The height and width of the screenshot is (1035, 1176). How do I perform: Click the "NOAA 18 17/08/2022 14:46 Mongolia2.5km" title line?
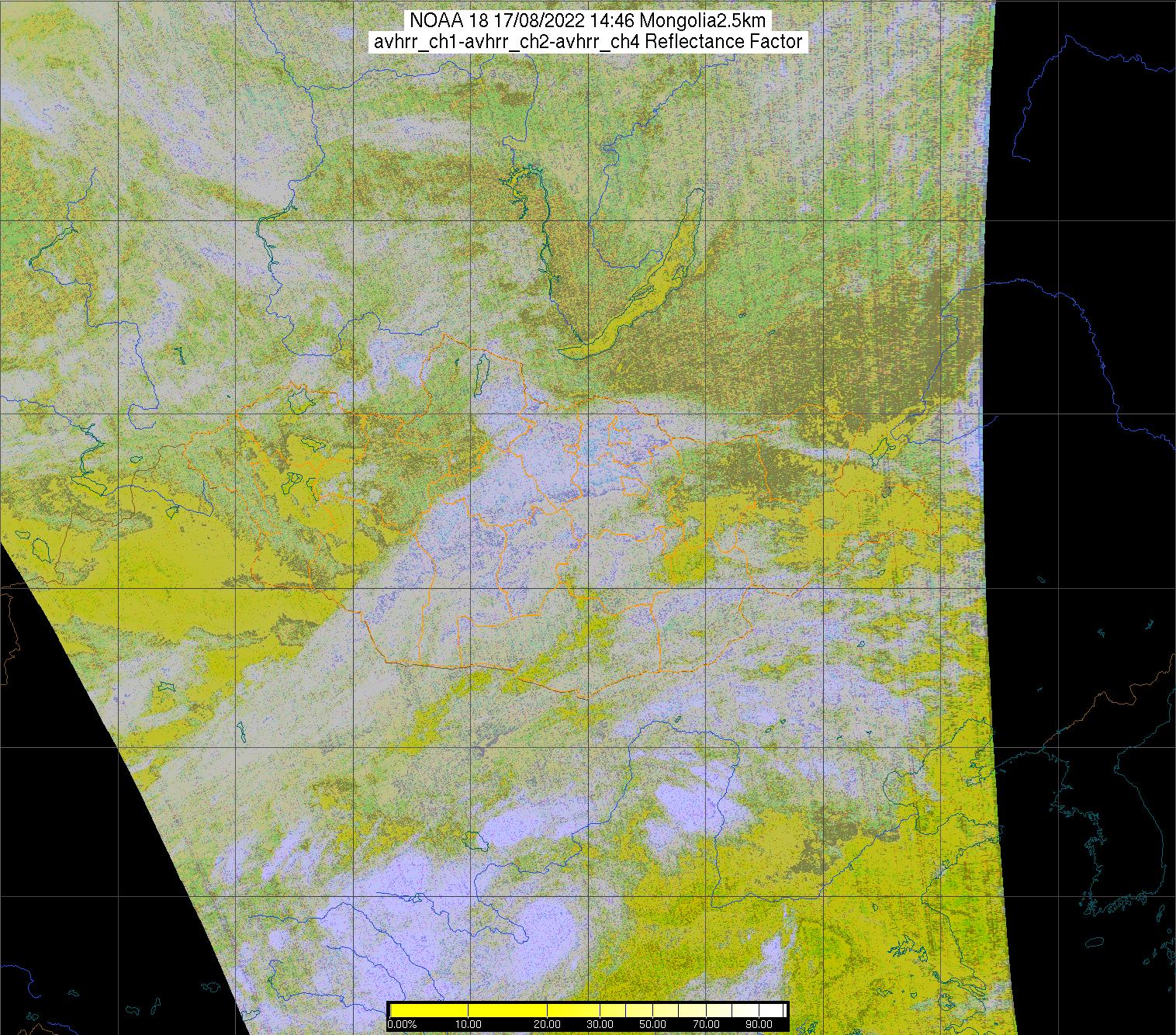pyautogui.click(x=587, y=20)
